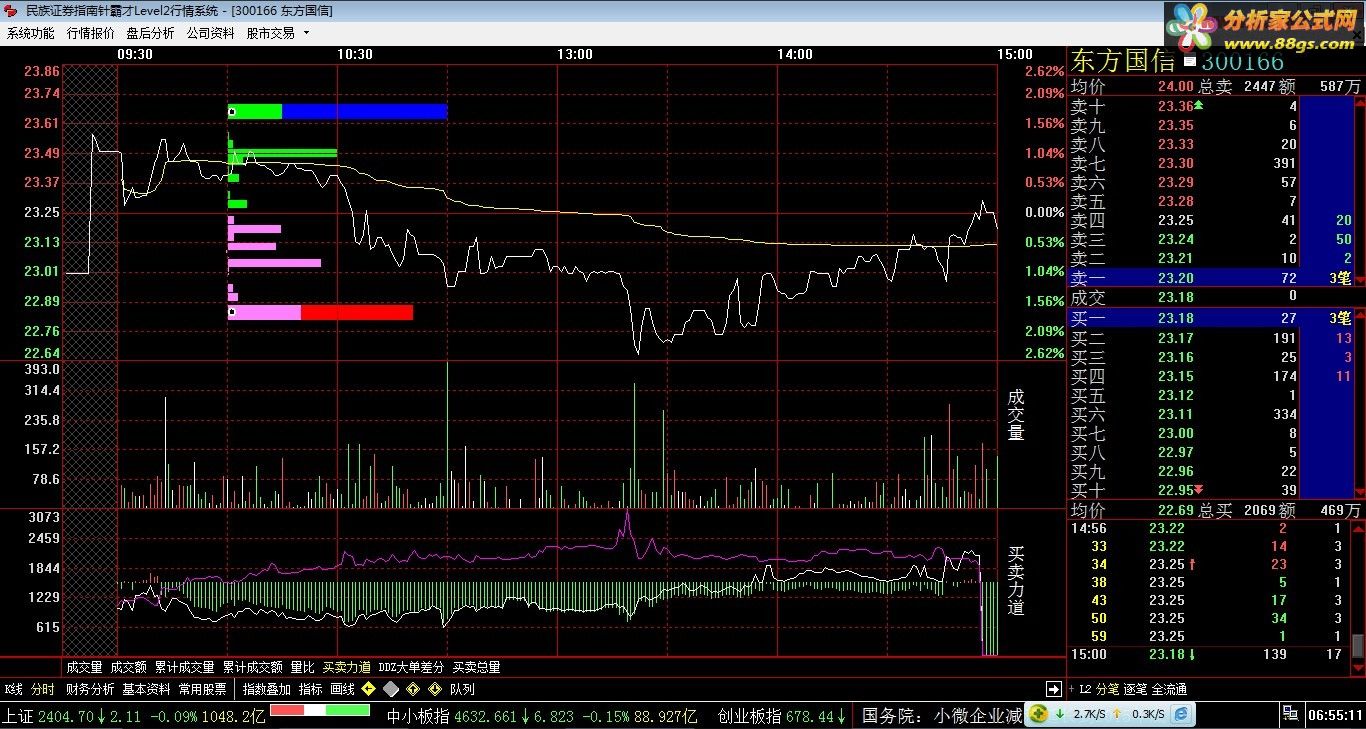This screenshot has height=729, width=1366.
Task: Select the 买卖力道 indicator tab
Action: click(347, 667)
